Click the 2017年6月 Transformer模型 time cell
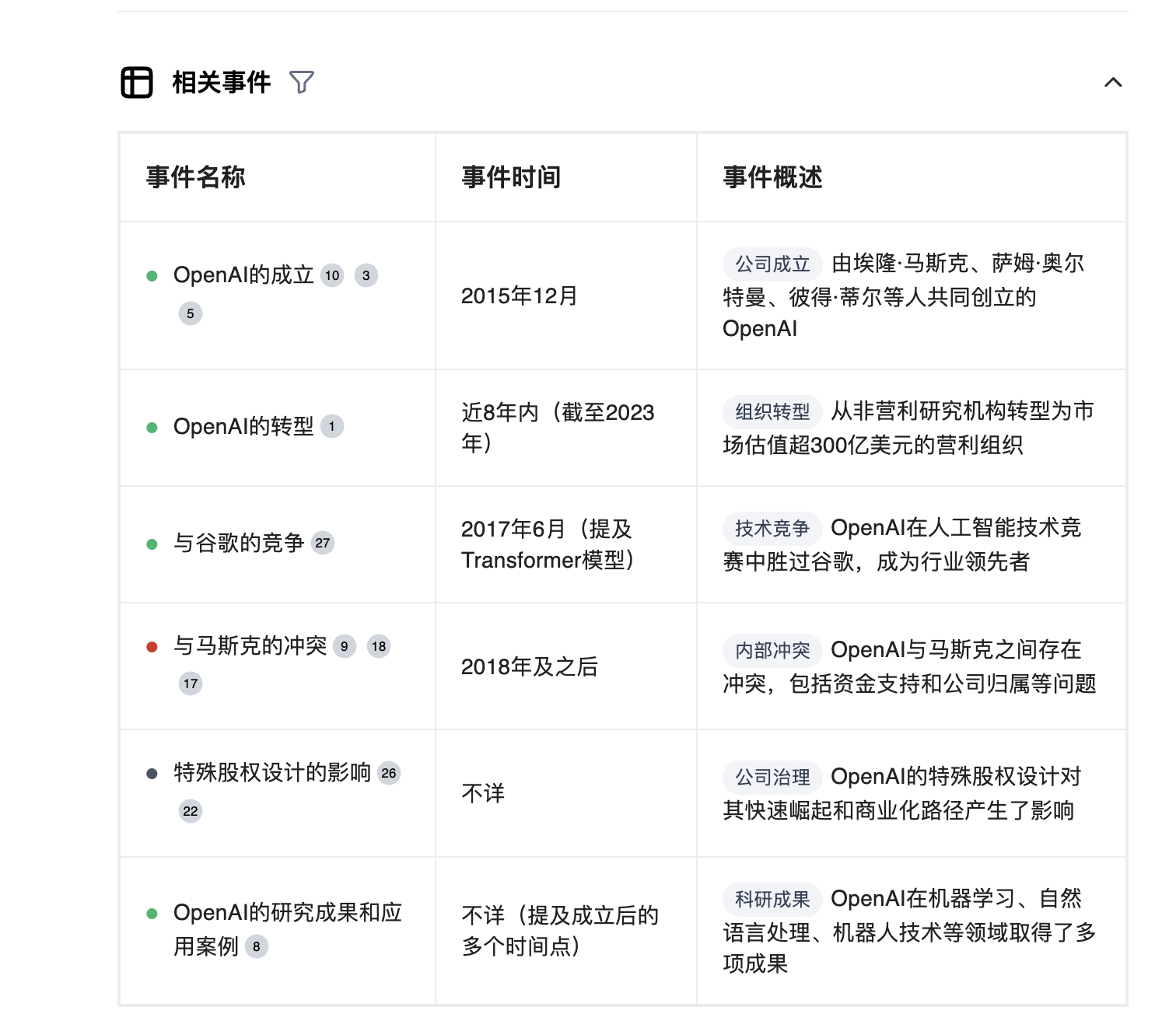The width and height of the screenshot is (1176, 1028). click(548, 544)
